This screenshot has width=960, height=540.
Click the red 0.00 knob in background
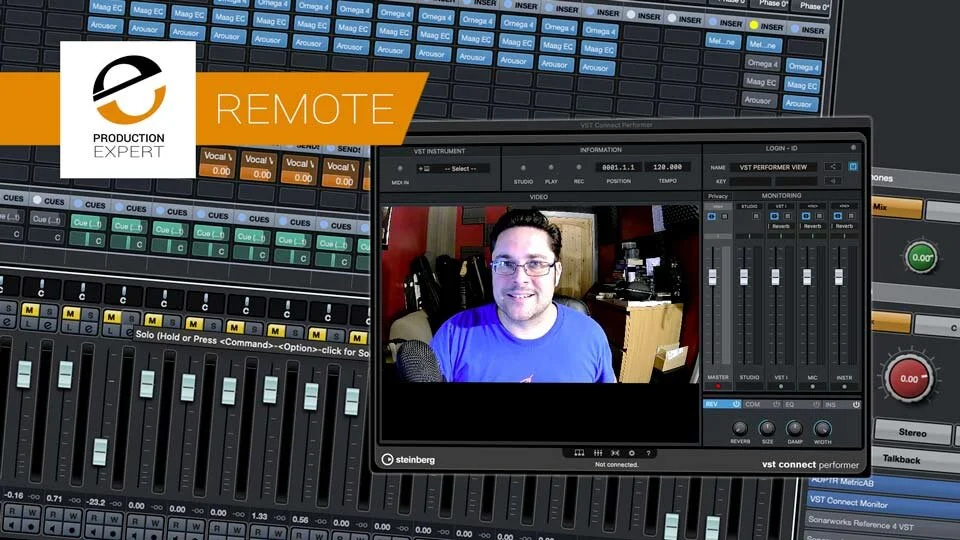(x=909, y=378)
